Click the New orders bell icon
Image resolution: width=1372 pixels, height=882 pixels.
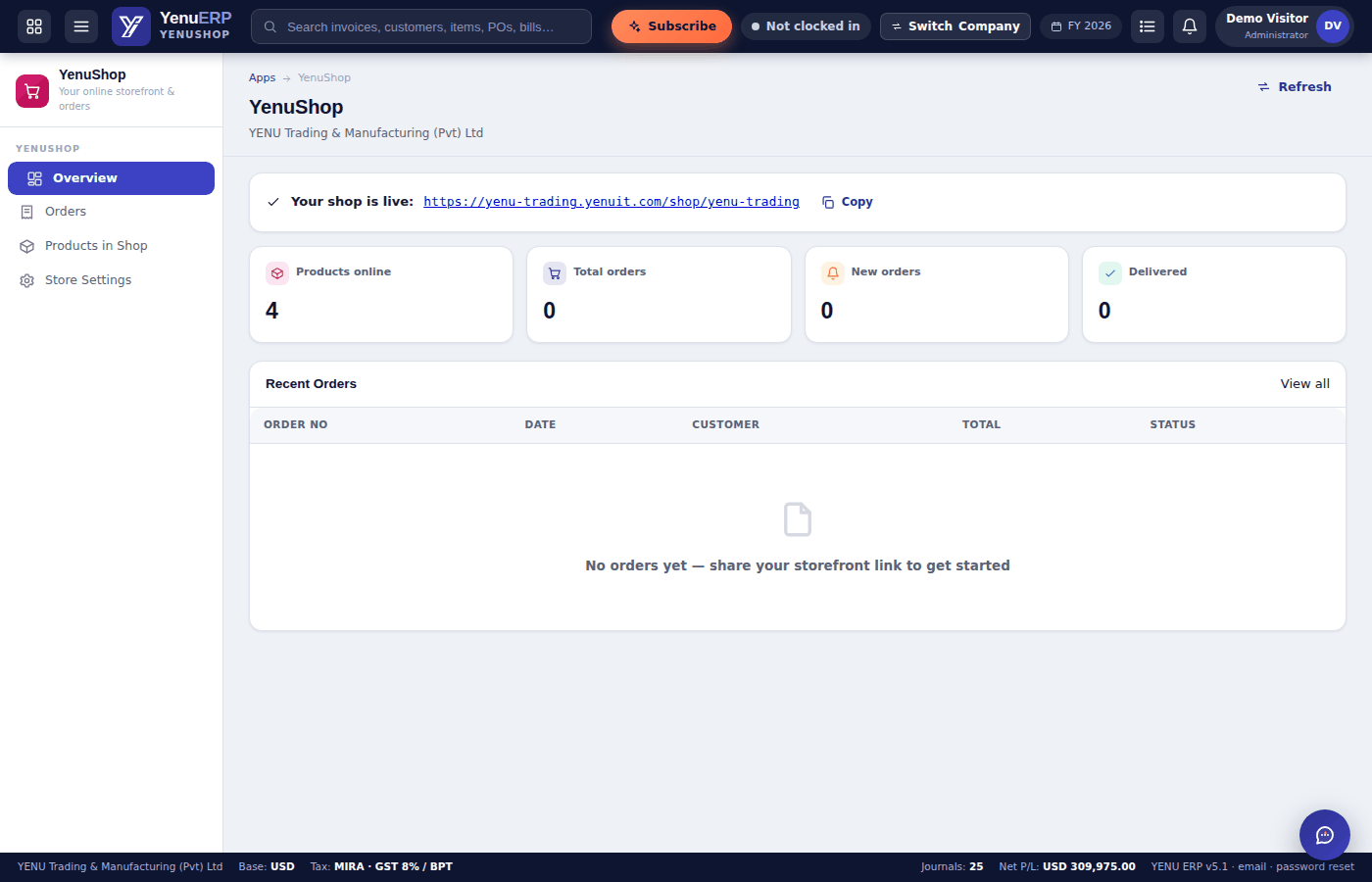coord(833,273)
